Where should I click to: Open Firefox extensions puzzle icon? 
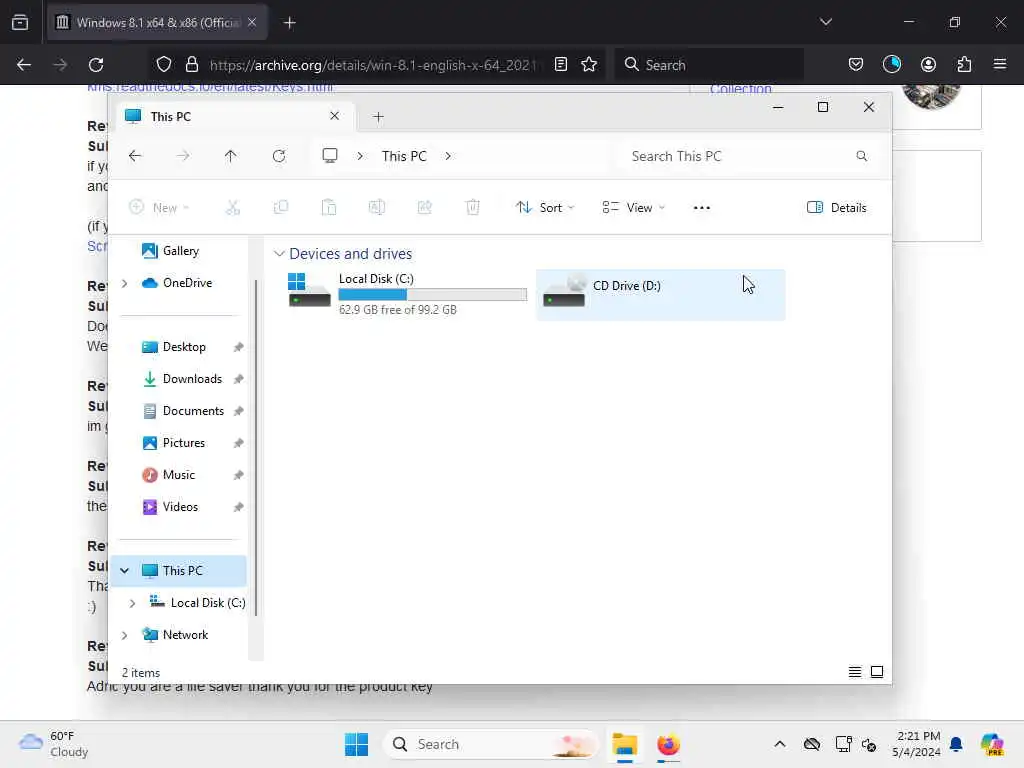[x=965, y=65]
